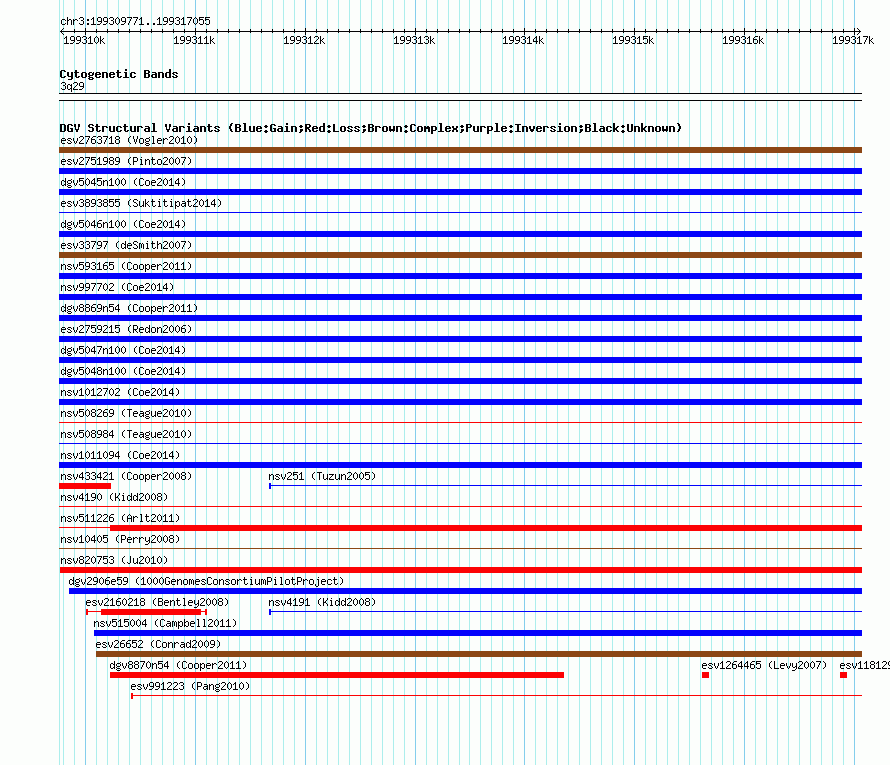Open the nsv997702 (Coe2014) label
Screen dimensions: 890x765
tap(117, 287)
